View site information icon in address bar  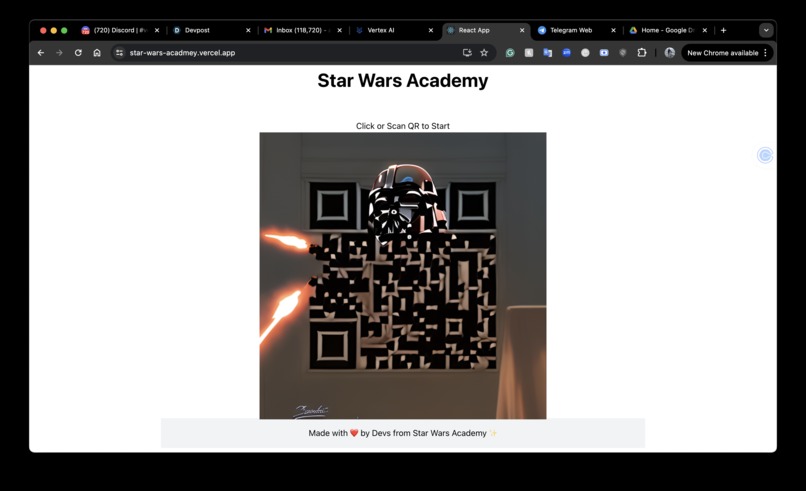click(x=119, y=52)
